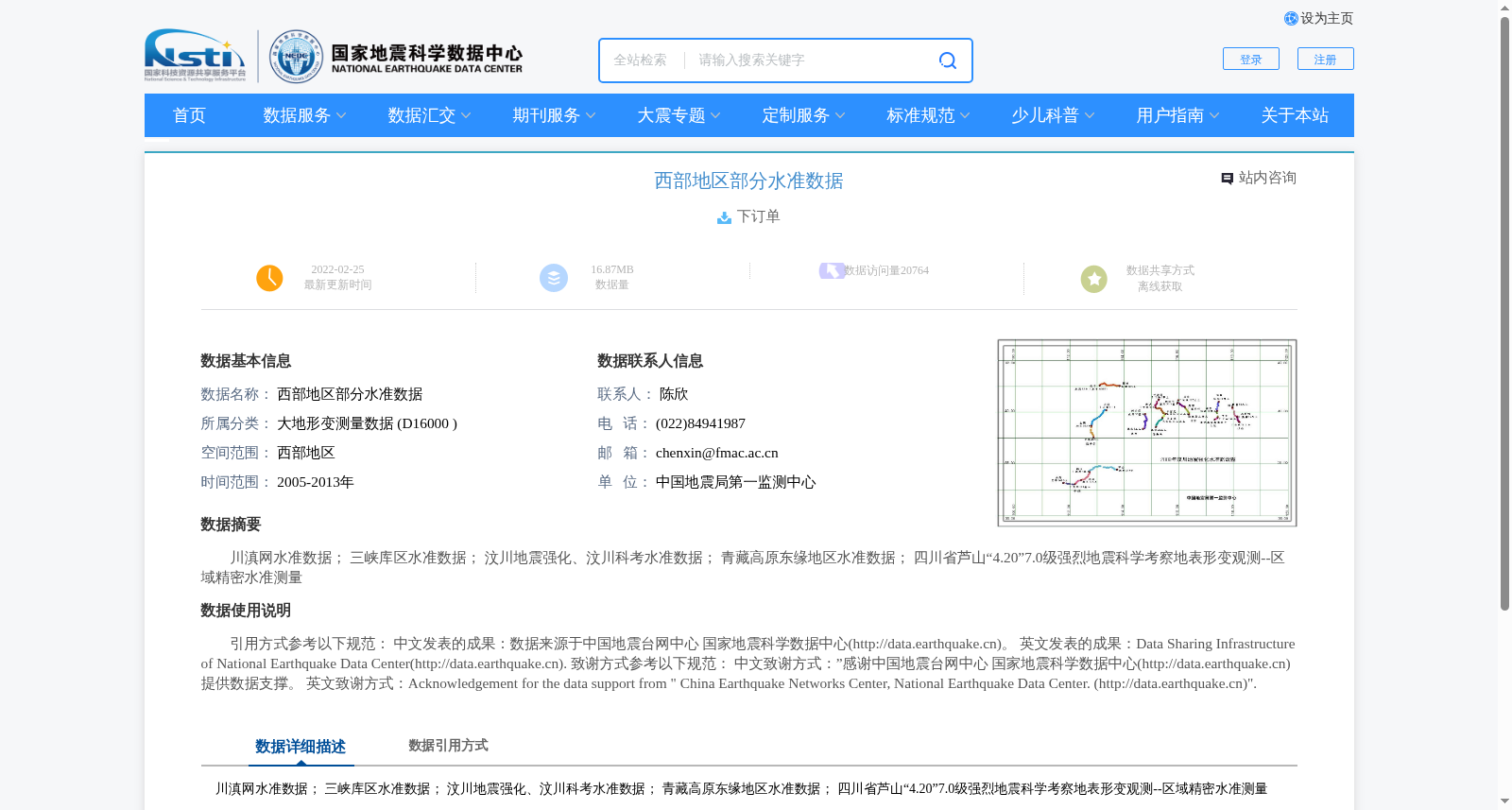This screenshot has width=1512, height=810.
Task: Click the National Earthquake Data Center emblem
Action: point(296,56)
